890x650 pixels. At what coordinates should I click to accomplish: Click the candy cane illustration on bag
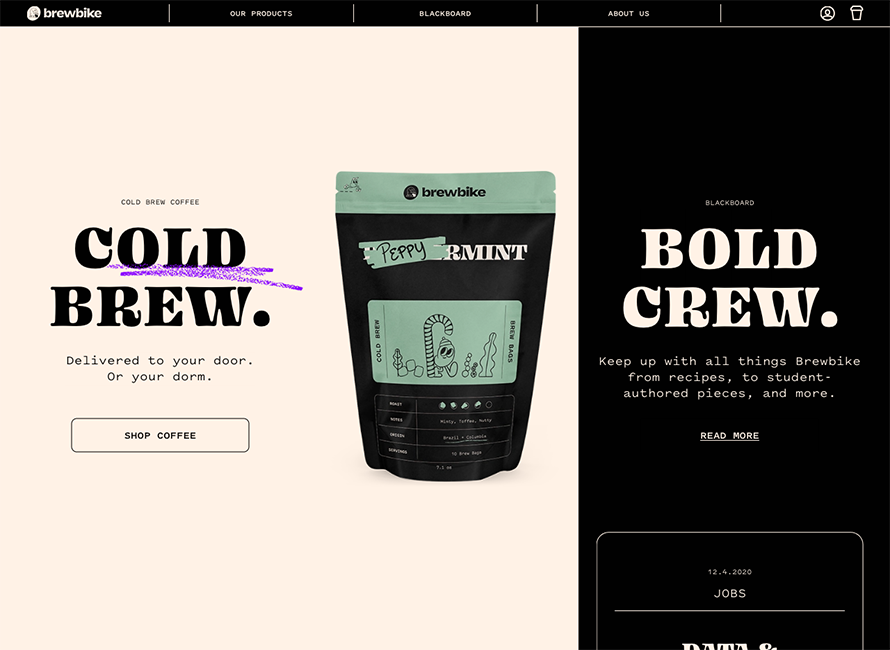click(439, 346)
